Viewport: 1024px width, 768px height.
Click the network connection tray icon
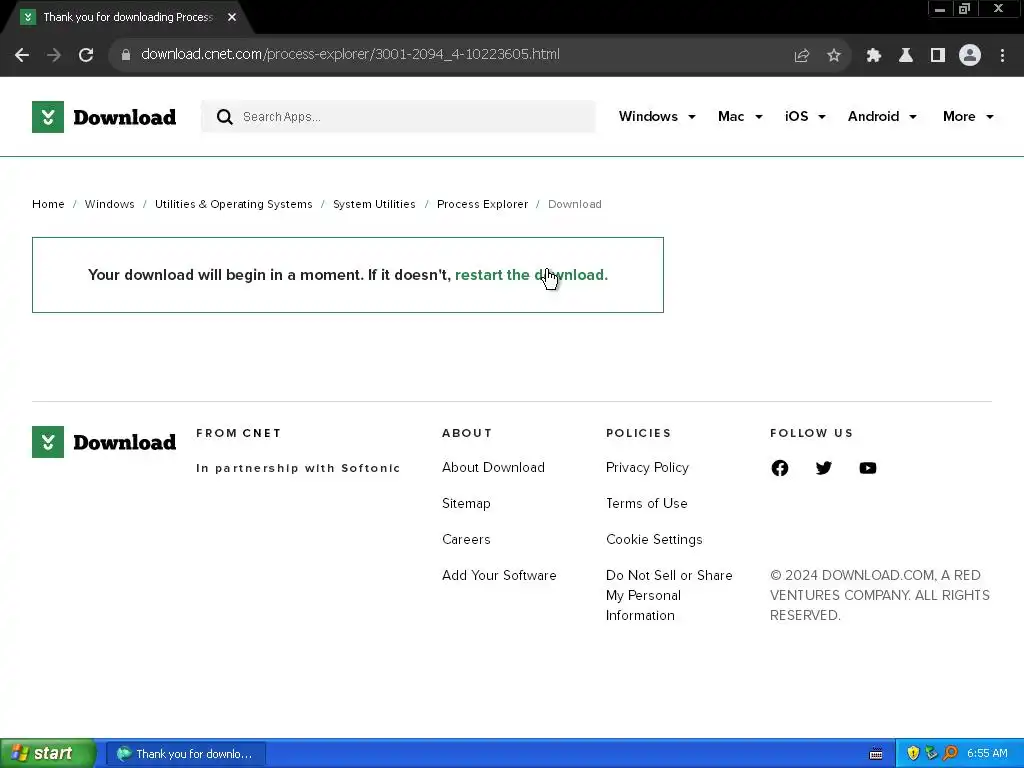931,753
